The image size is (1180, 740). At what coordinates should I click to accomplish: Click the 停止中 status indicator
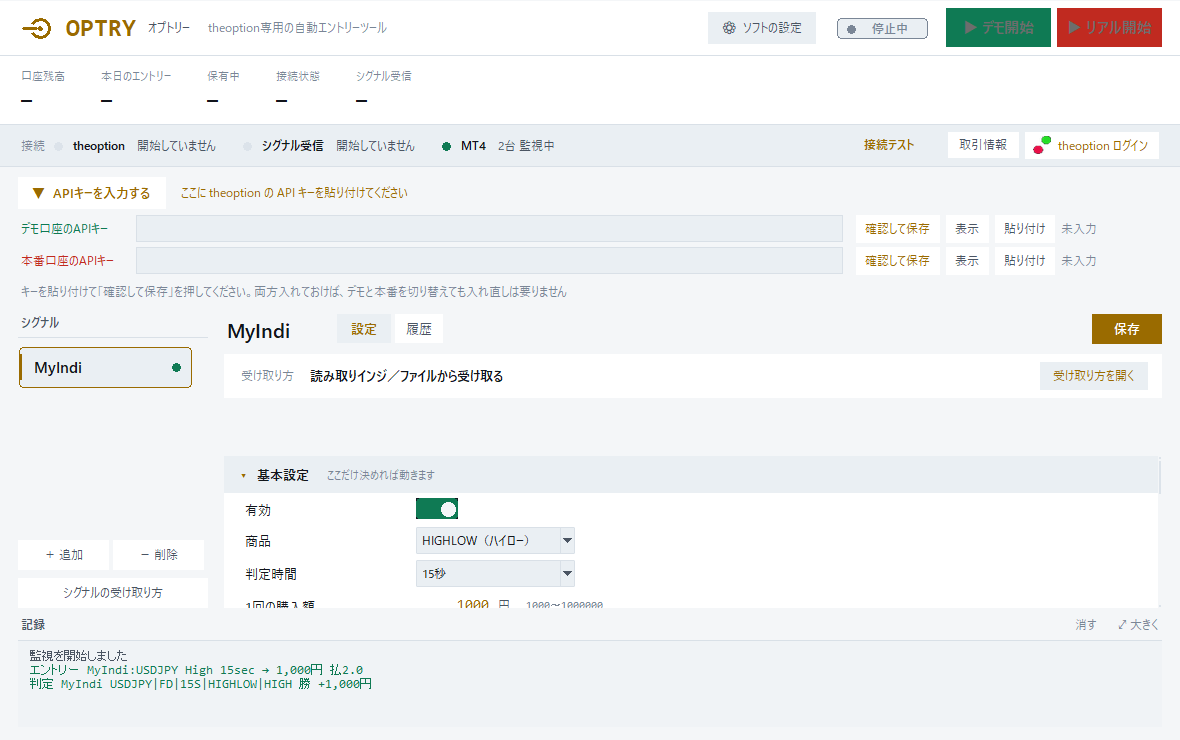882,29
